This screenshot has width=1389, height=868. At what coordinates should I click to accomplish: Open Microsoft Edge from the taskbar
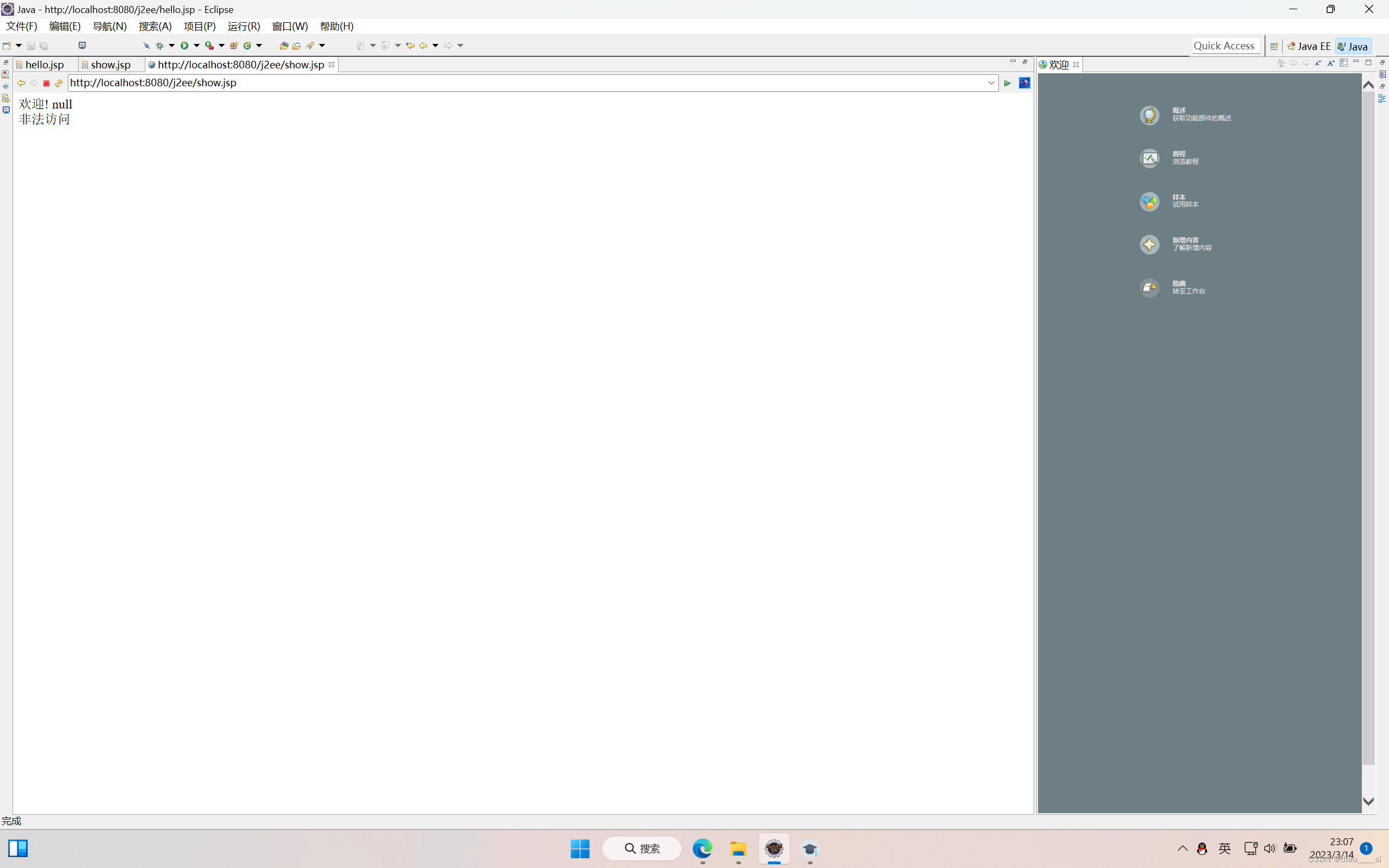pyautogui.click(x=702, y=848)
